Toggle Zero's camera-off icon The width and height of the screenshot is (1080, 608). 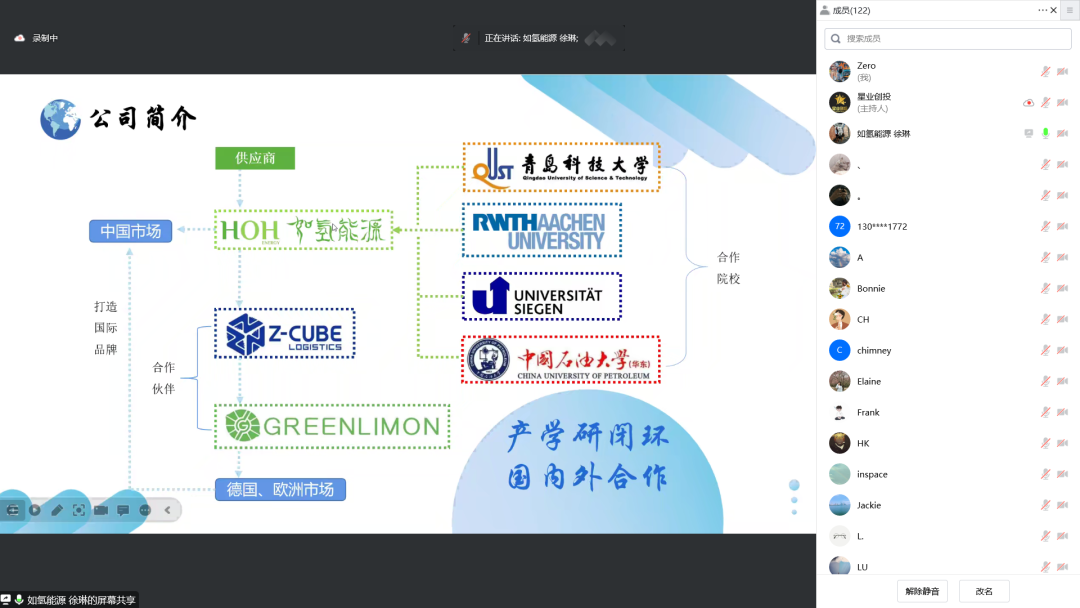coord(1063,72)
